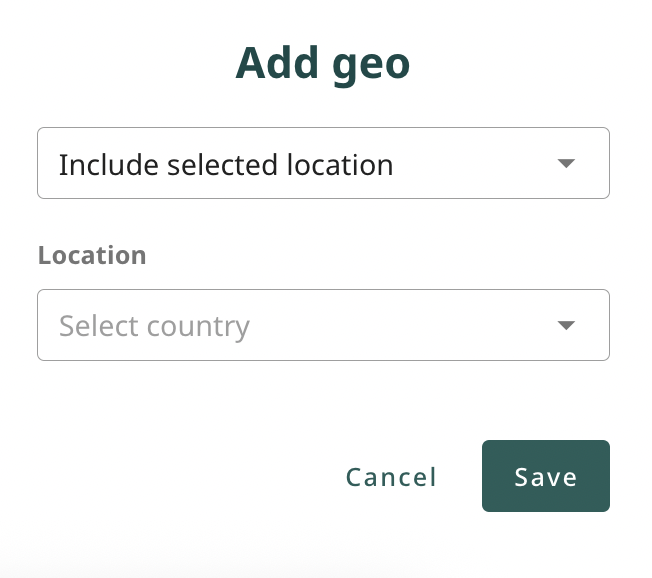Click the word geo in the title

point(371,67)
